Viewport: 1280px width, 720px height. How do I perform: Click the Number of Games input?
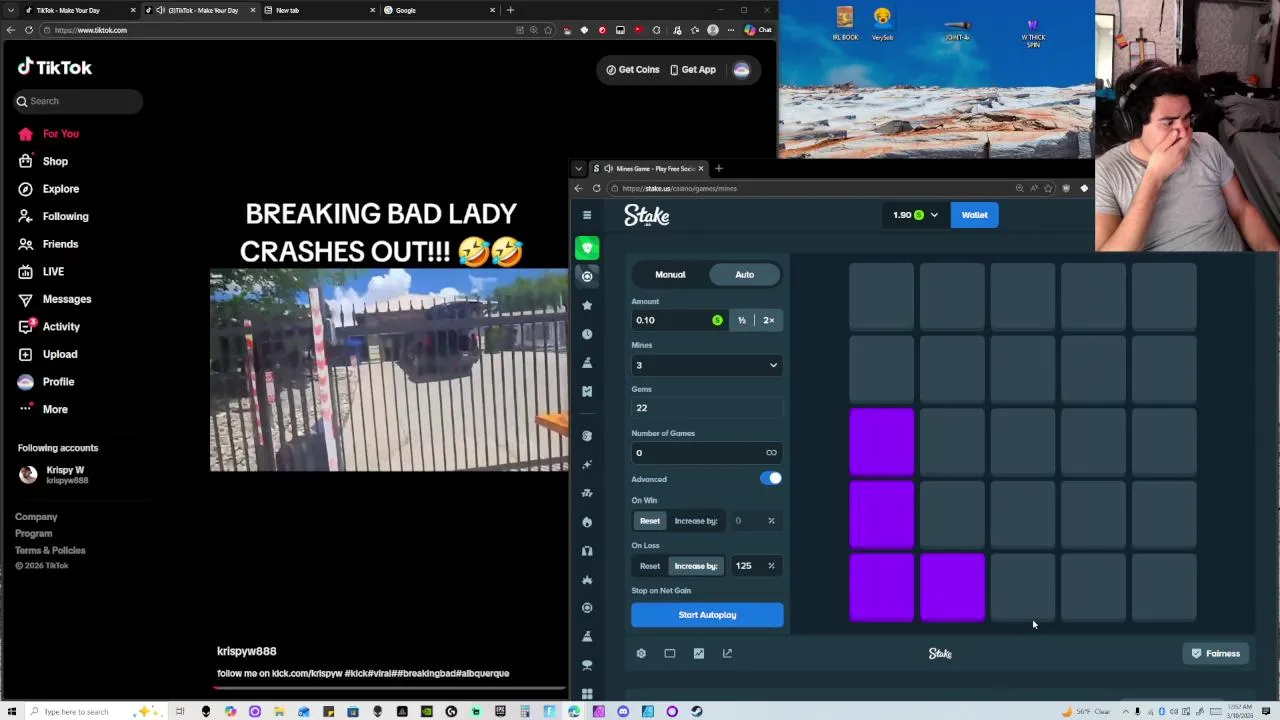coord(707,453)
